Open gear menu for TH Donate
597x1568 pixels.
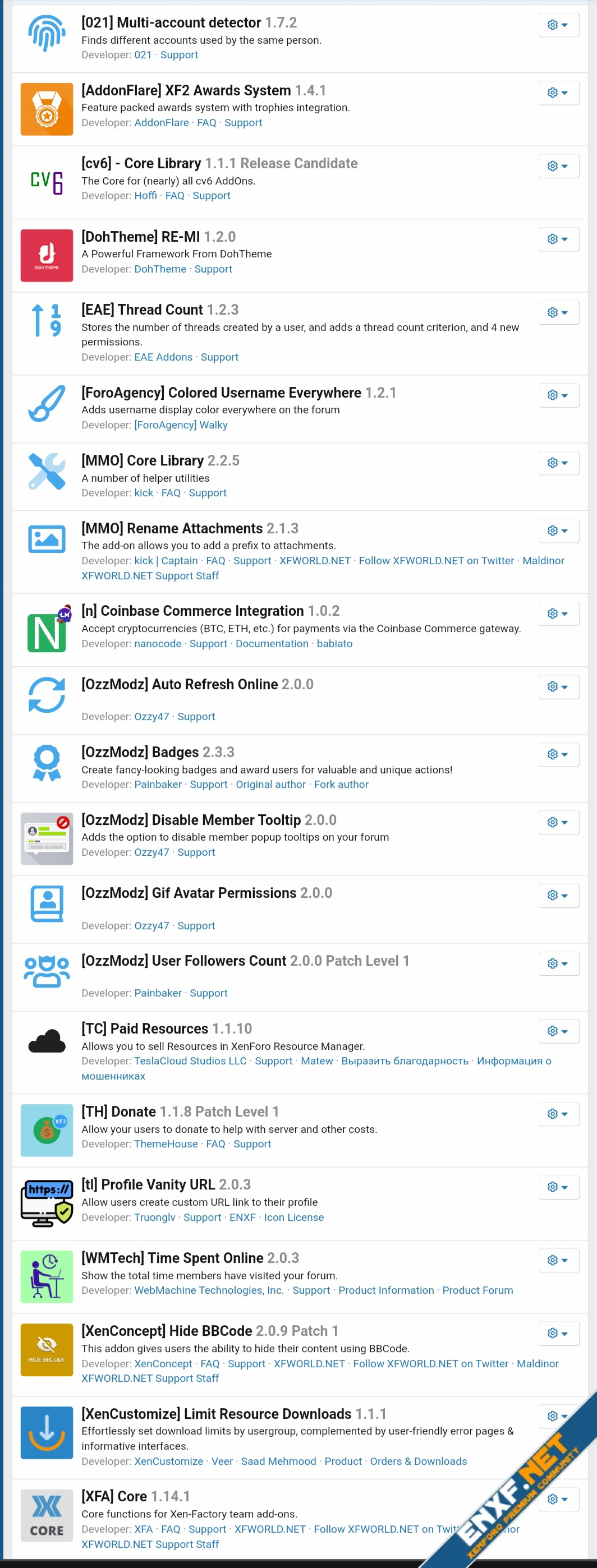[x=557, y=1113]
